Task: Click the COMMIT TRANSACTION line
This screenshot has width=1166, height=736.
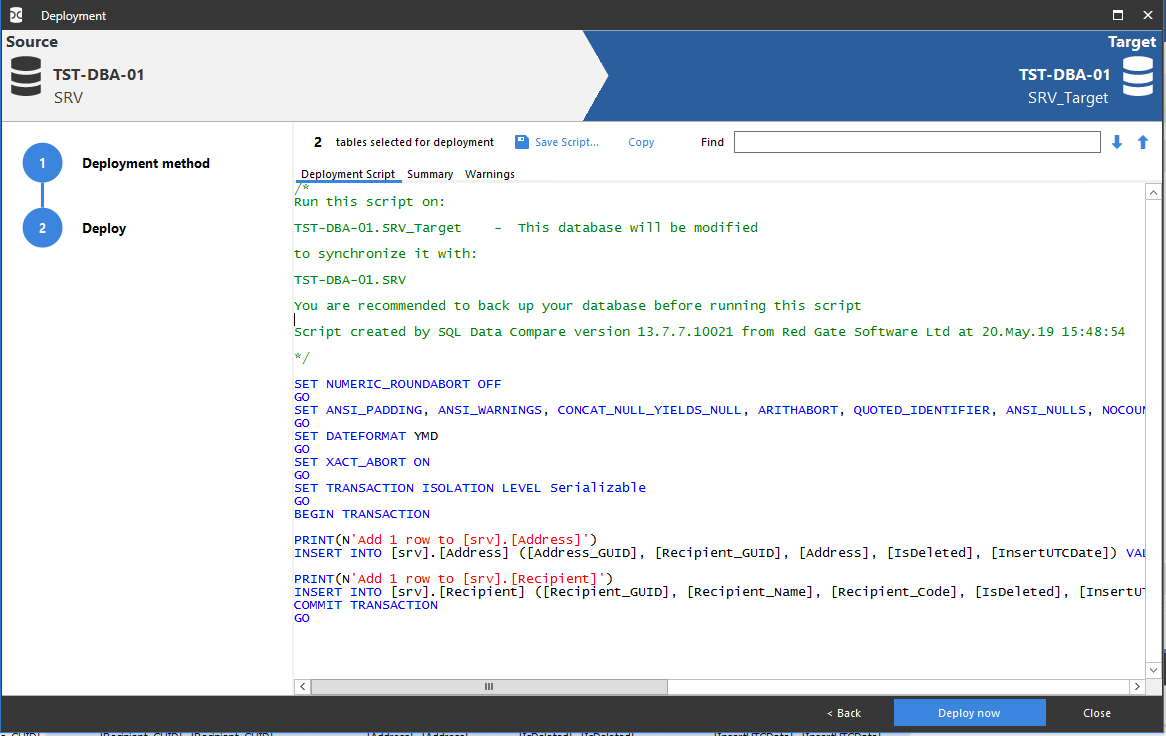Action: coord(366,605)
